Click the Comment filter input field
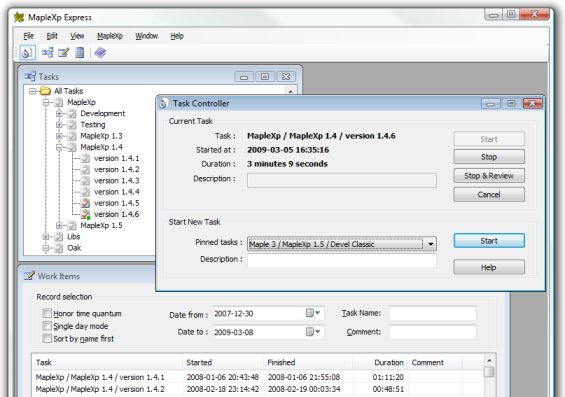 tap(432, 332)
